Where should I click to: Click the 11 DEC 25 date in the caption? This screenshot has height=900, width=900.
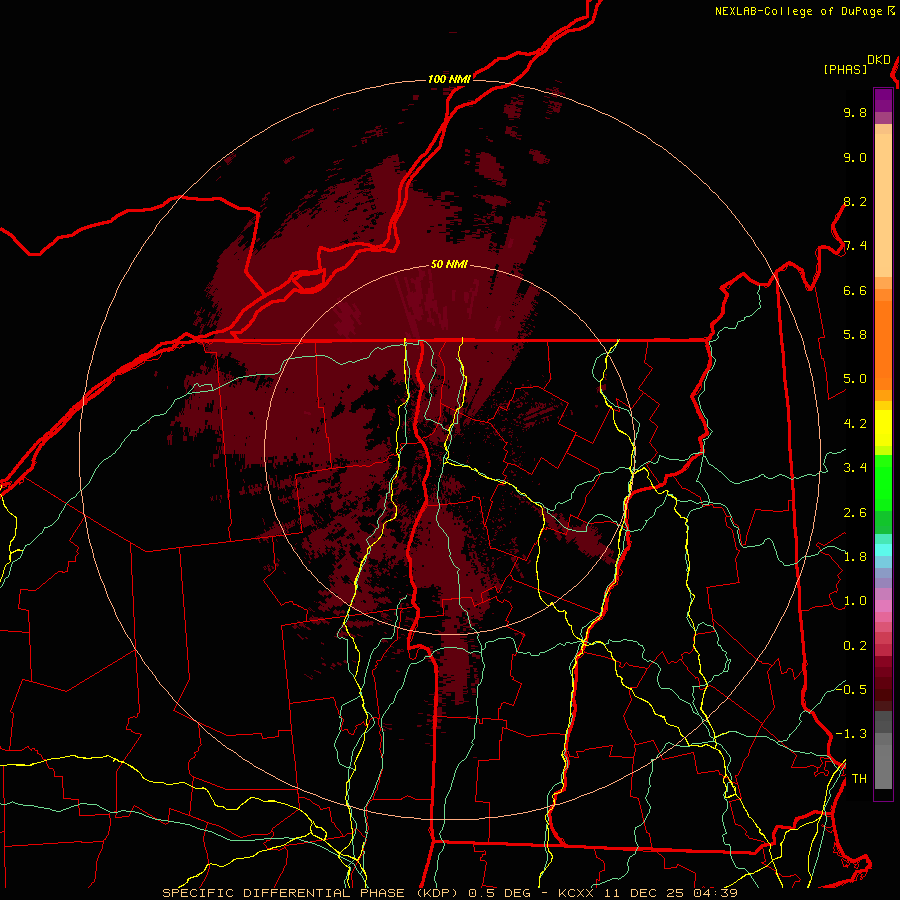click(x=645, y=893)
